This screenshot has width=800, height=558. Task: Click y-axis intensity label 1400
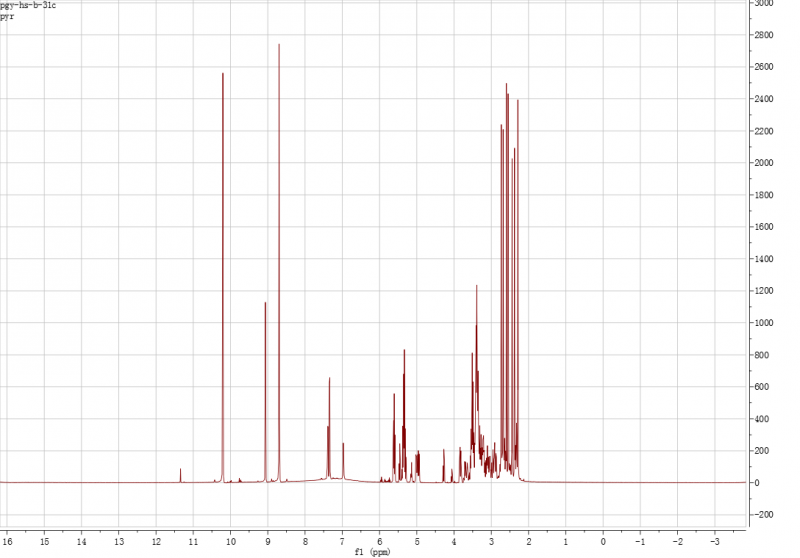point(764,259)
